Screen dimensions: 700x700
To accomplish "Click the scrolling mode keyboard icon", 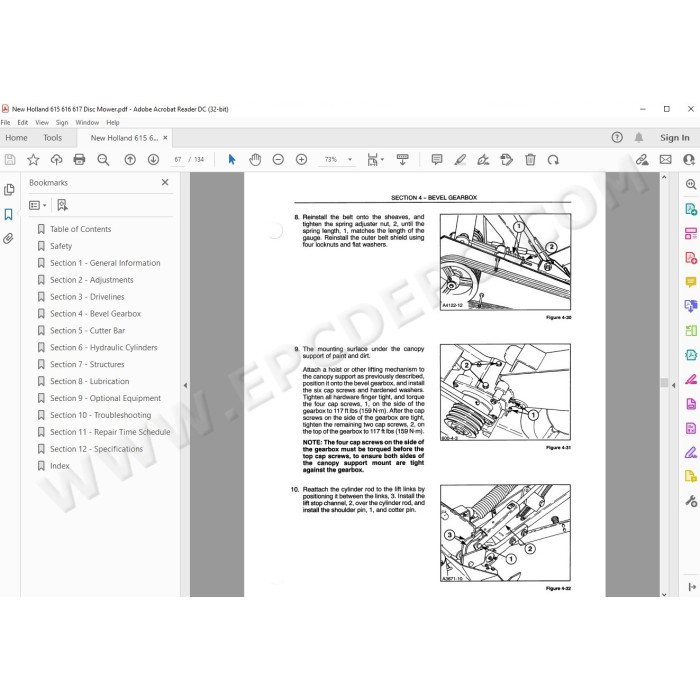I will 402,159.
